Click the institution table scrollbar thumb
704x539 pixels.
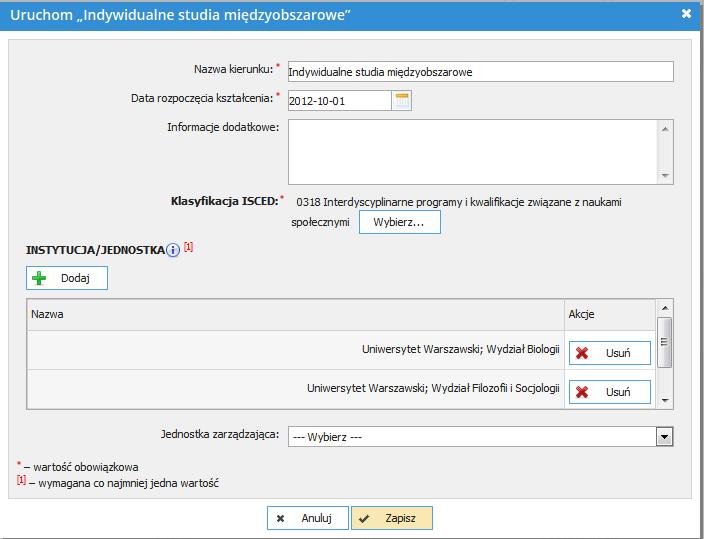665,342
